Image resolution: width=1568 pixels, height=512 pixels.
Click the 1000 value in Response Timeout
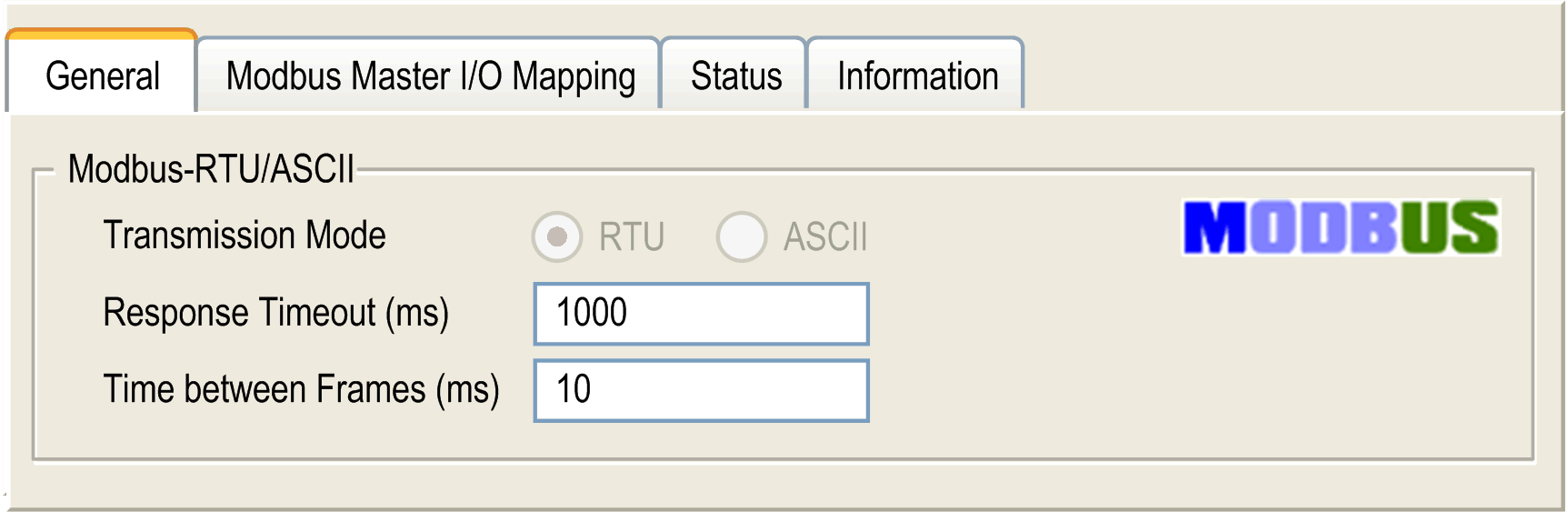point(592,313)
